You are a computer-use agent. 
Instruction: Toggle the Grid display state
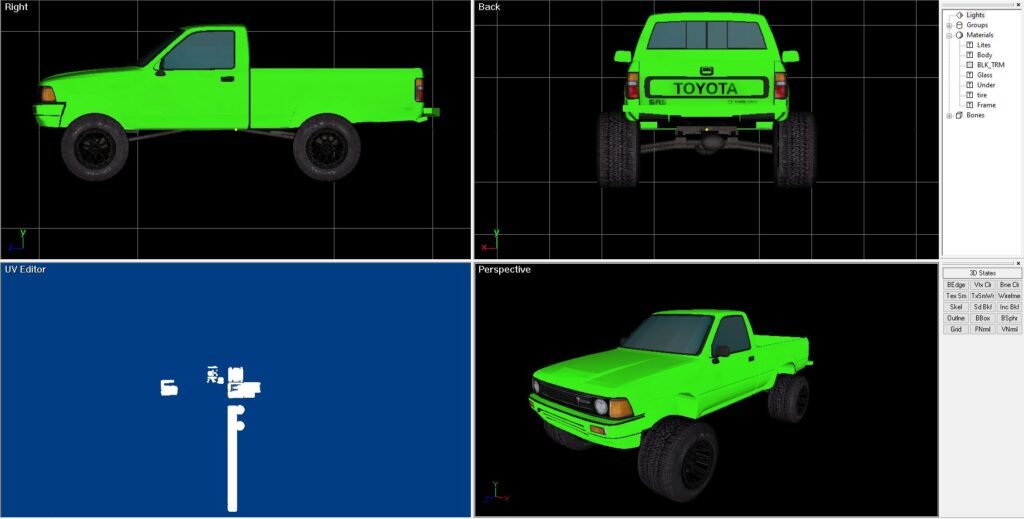pos(956,329)
